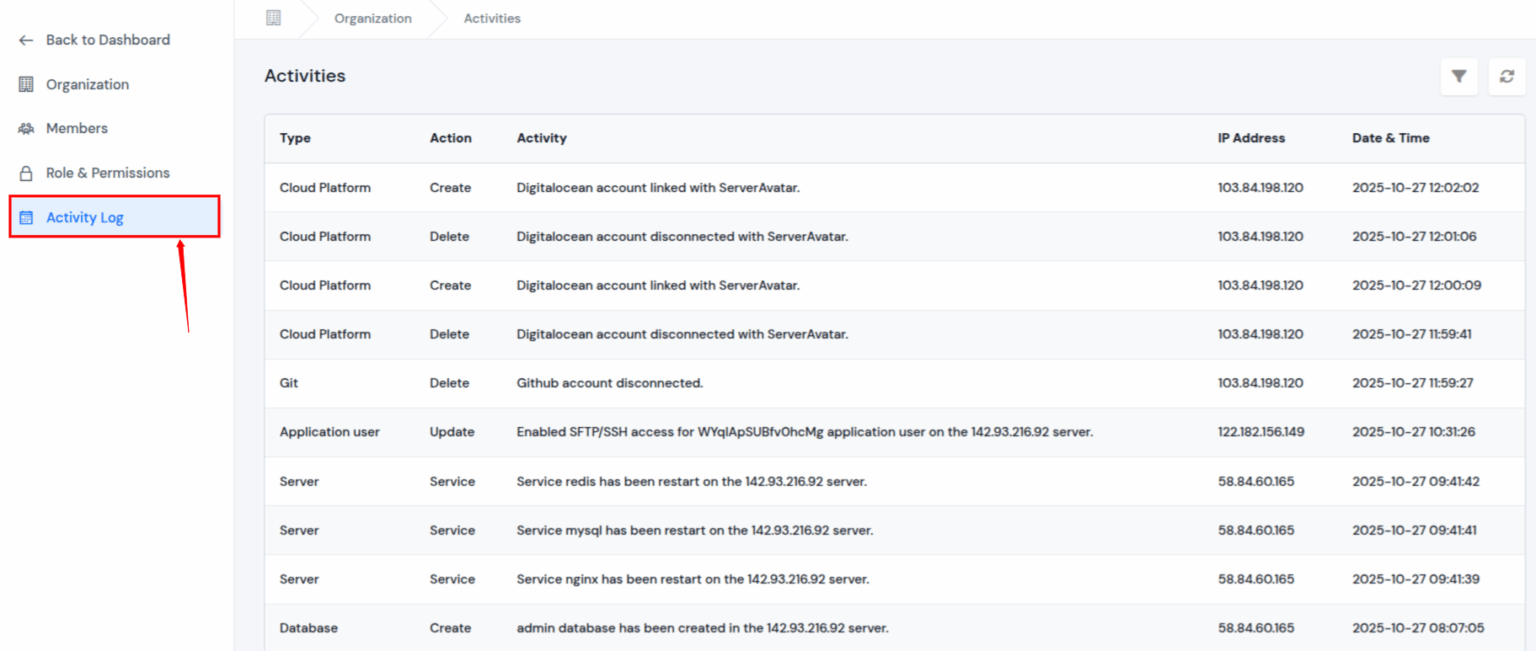Click the Enabled SFTP/SSH access activity text

point(805,432)
